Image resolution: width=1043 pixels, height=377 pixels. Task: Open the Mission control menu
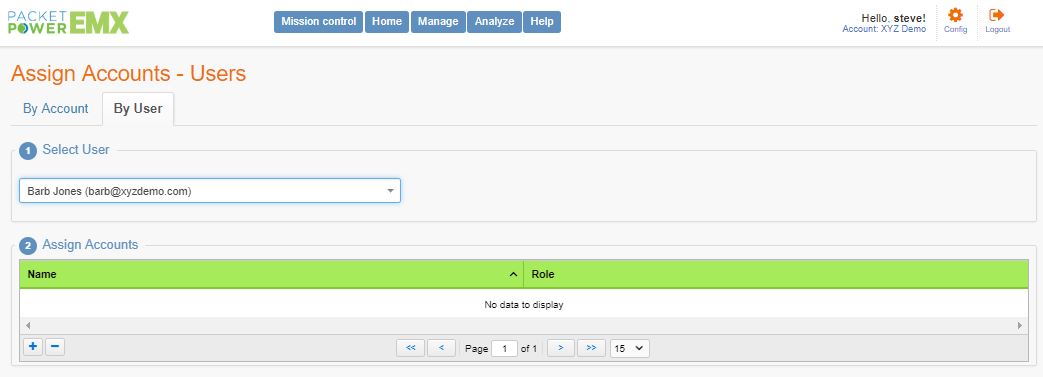(319, 21)
